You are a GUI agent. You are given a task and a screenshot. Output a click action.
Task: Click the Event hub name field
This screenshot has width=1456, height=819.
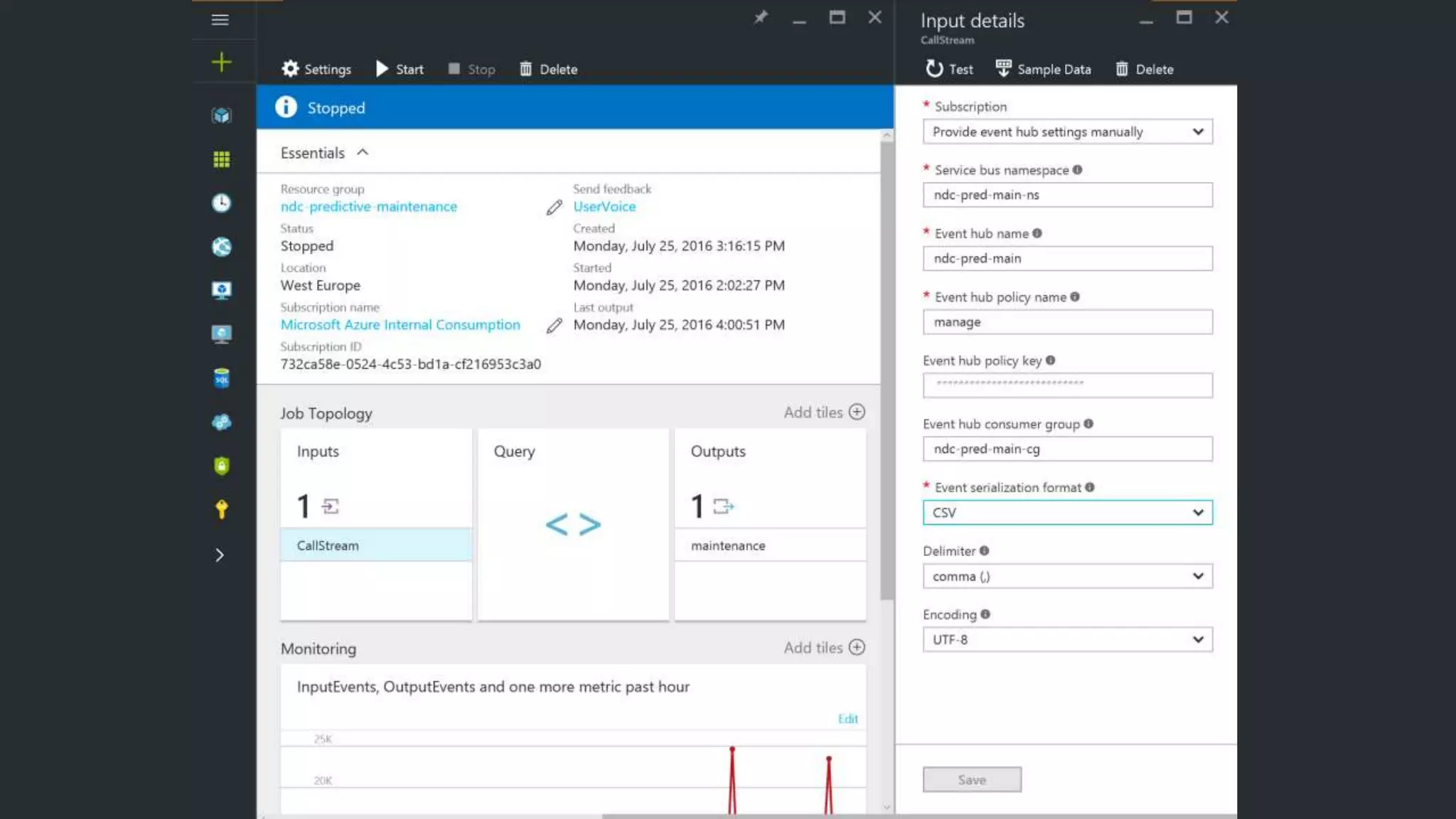[1067, 259]
